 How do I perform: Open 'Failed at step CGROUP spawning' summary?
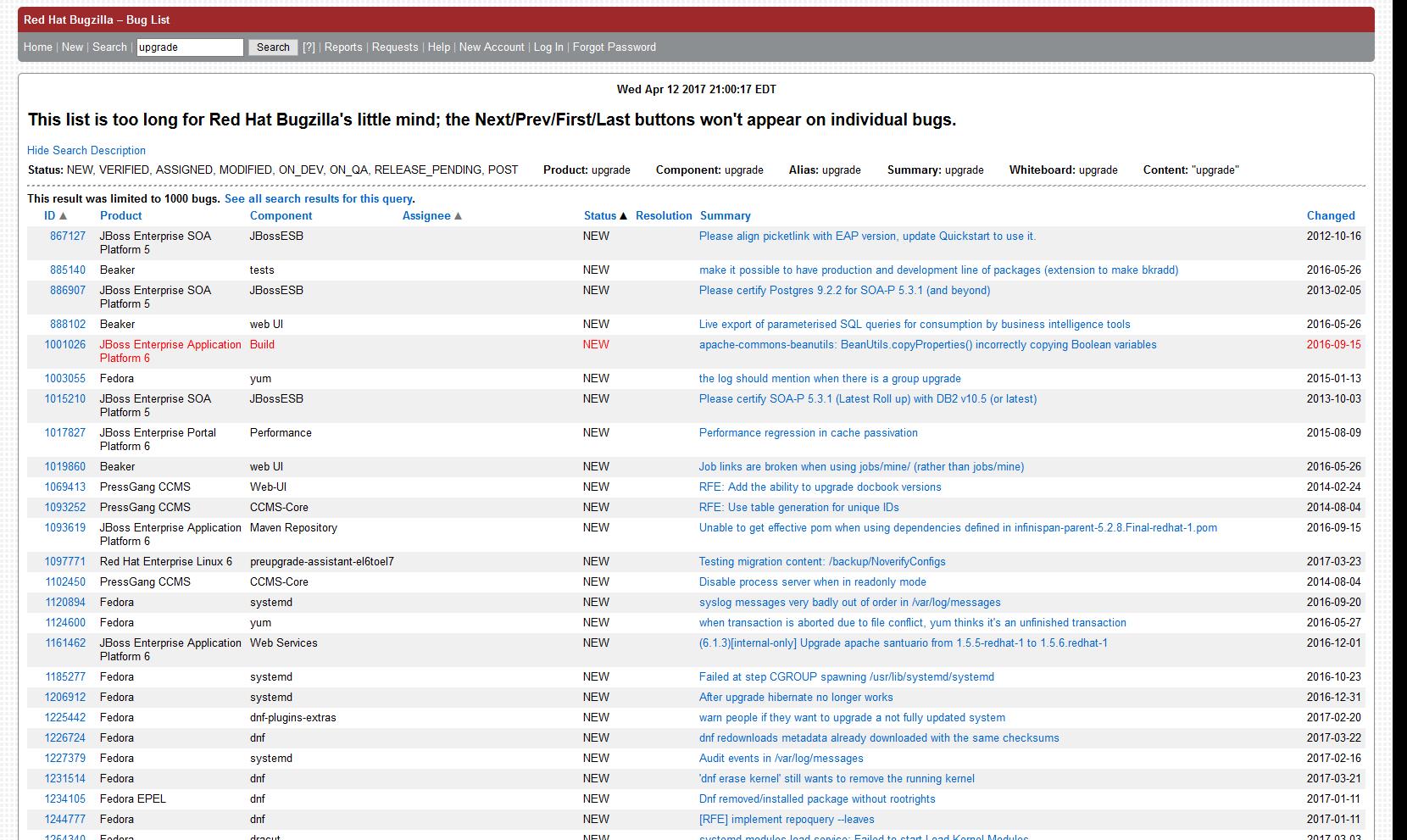[847, 677]
